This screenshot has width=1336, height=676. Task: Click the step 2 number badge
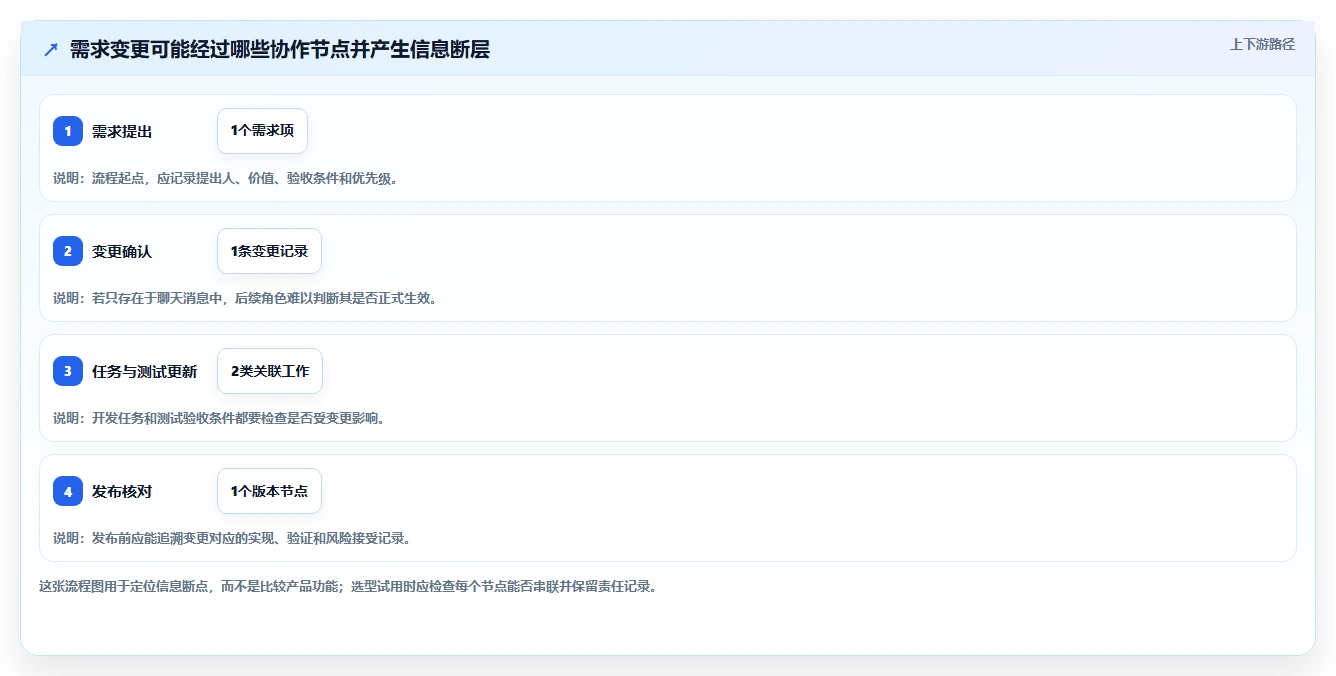pyautogui.click(x=68, y=251)
